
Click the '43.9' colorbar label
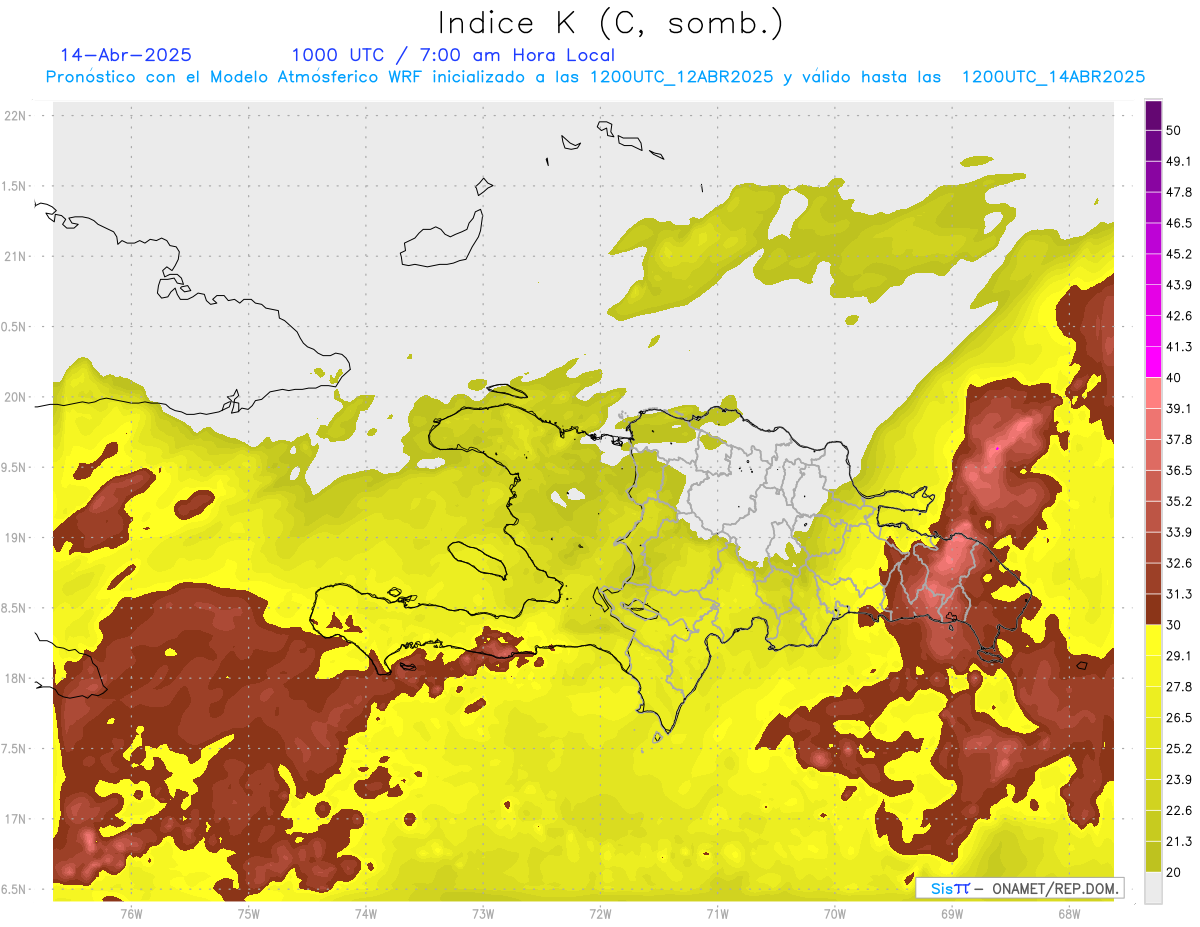pyautogui.click(x=1178, y=285)
